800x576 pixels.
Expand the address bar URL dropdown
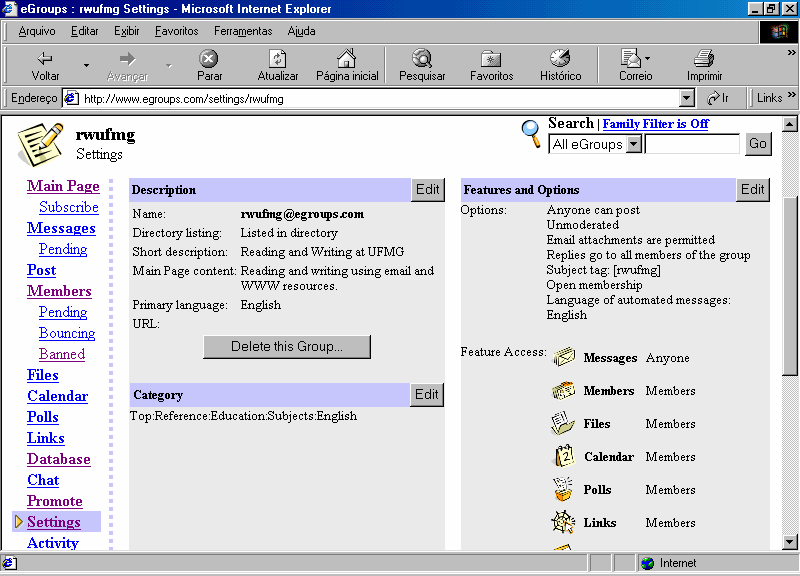click(x=687, y=98)
